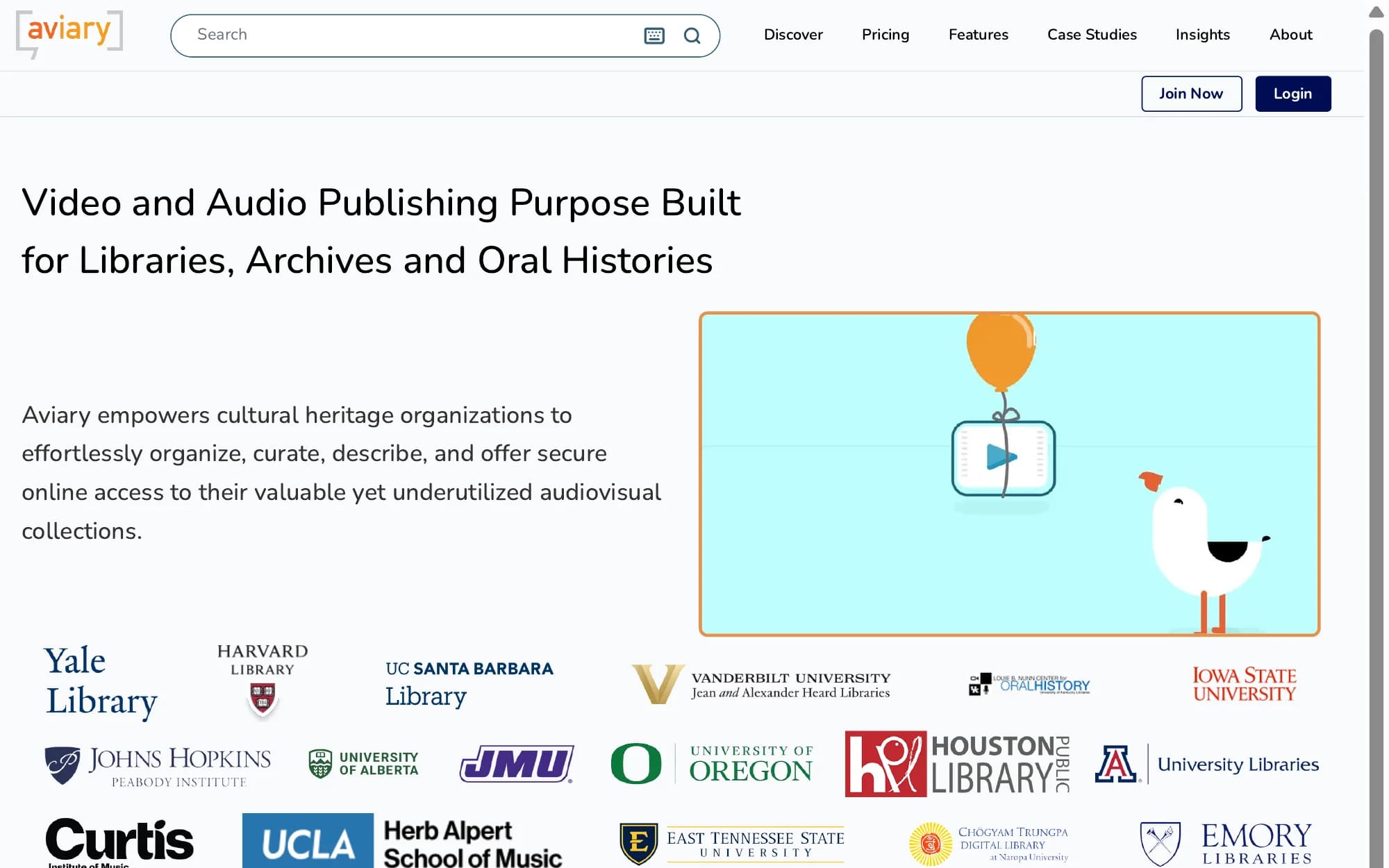
Task: Click the East Tennessee State University logo
Action: click(732, 844)
